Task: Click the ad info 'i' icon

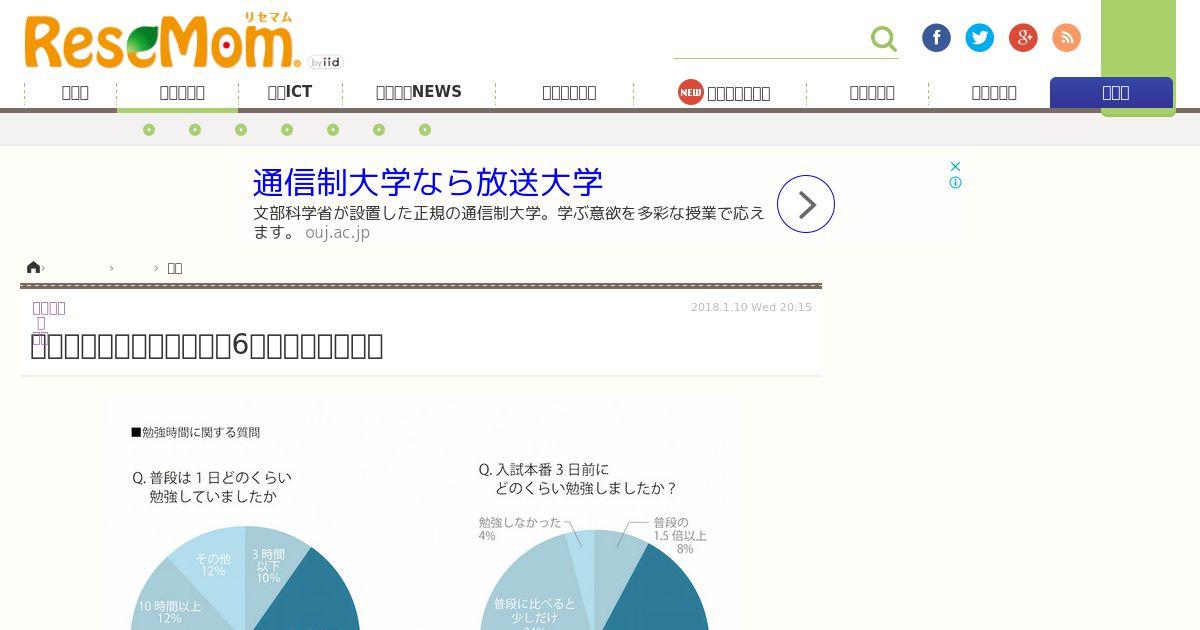Action: pos(955,183)
